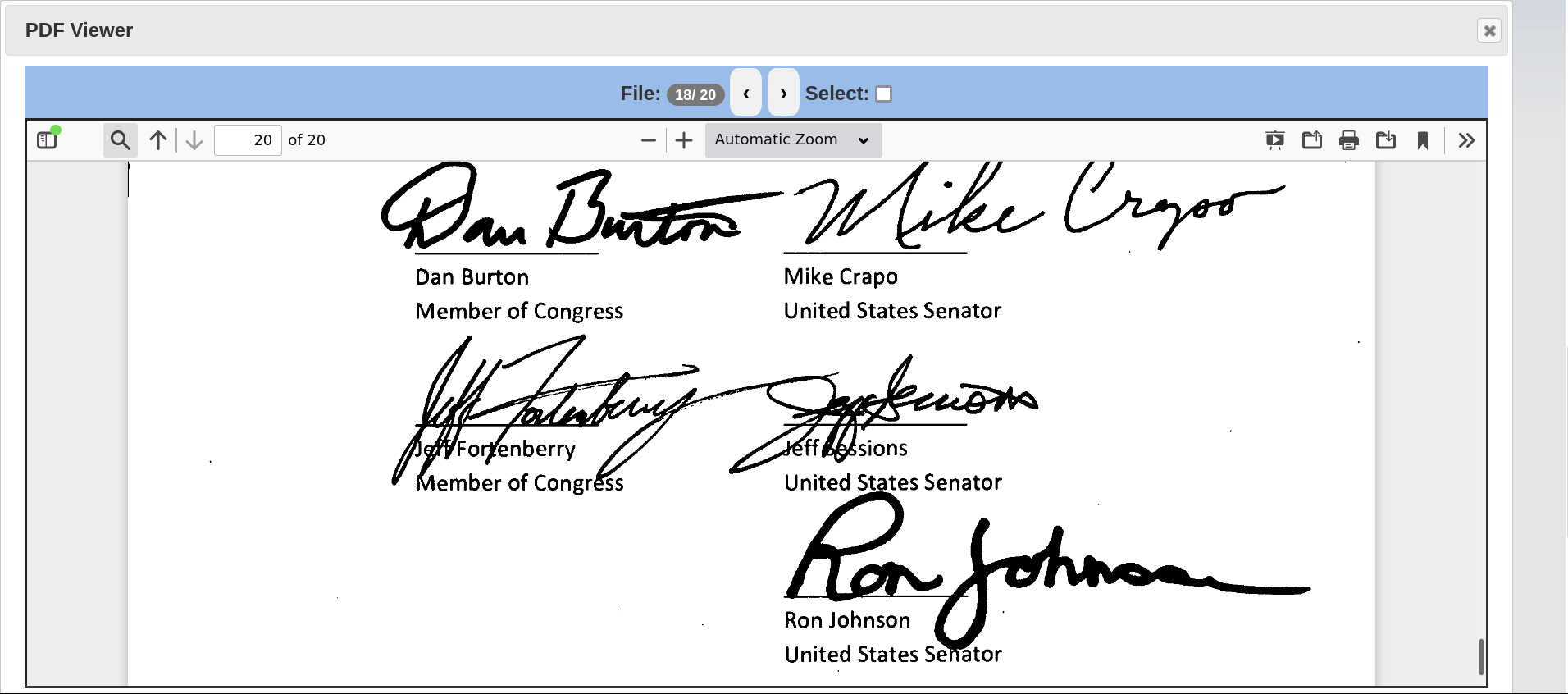Open the Automatic Zoom dropdown
This screenshot has width=1568, height=694.
[x=793, y=140]
